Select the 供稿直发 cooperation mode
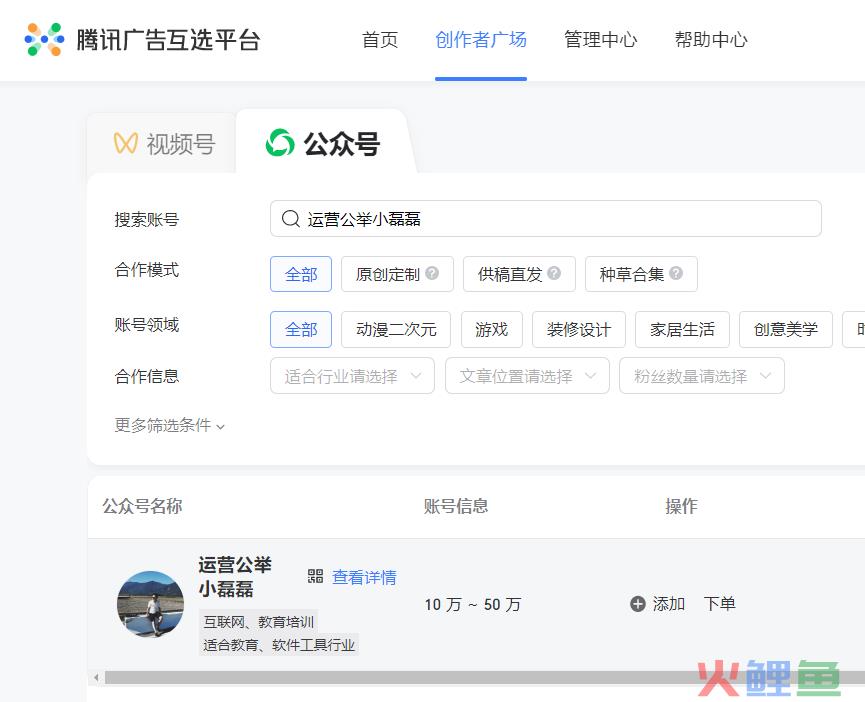This screenshot has width=865, height=702. (x=519, y=274)
